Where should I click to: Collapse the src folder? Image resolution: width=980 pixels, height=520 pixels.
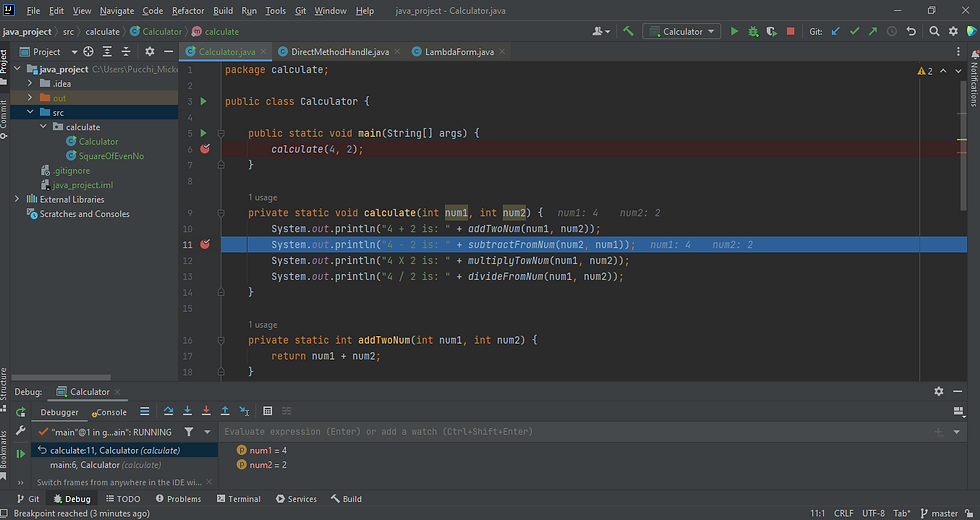(x=29, y=112)
